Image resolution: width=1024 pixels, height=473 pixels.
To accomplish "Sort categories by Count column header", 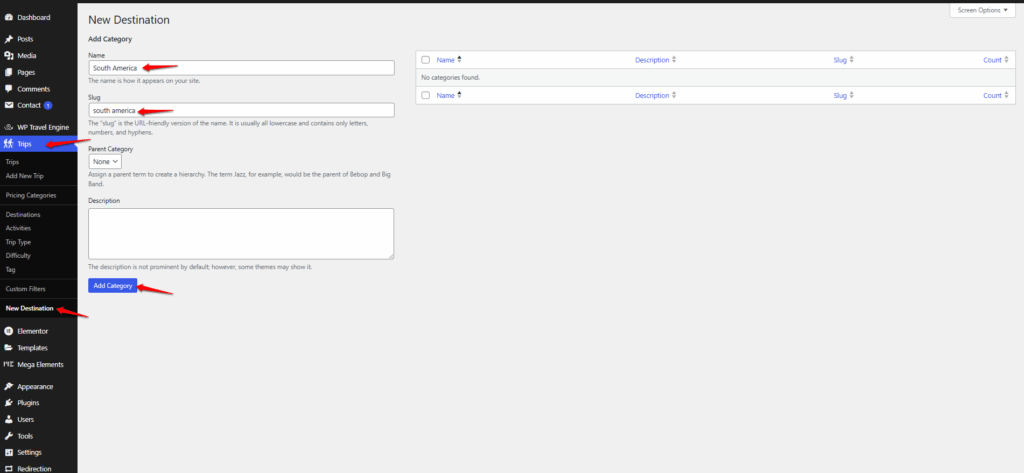I will tap(992, 60).
